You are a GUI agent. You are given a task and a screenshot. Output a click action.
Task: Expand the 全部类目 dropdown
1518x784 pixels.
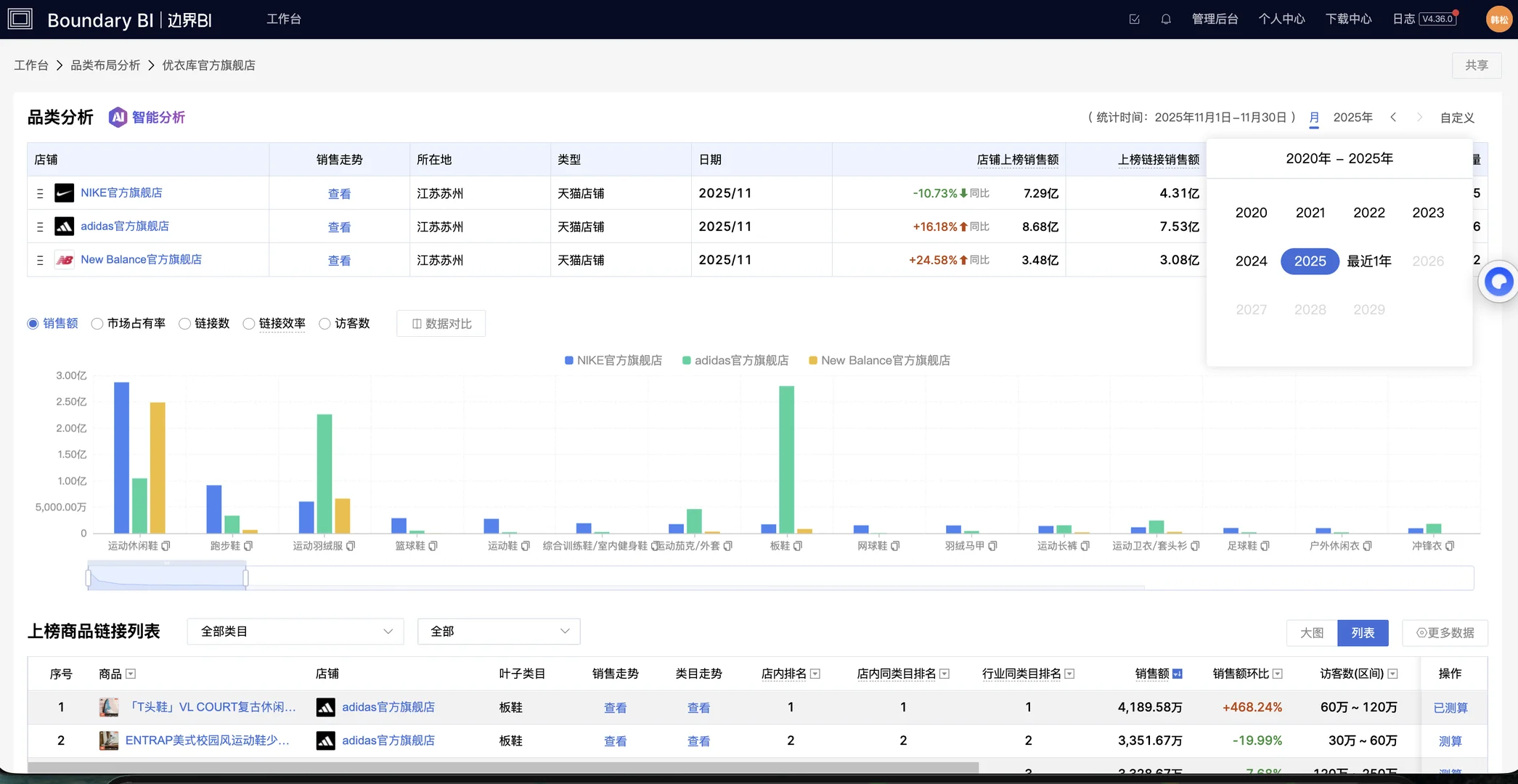295,632
